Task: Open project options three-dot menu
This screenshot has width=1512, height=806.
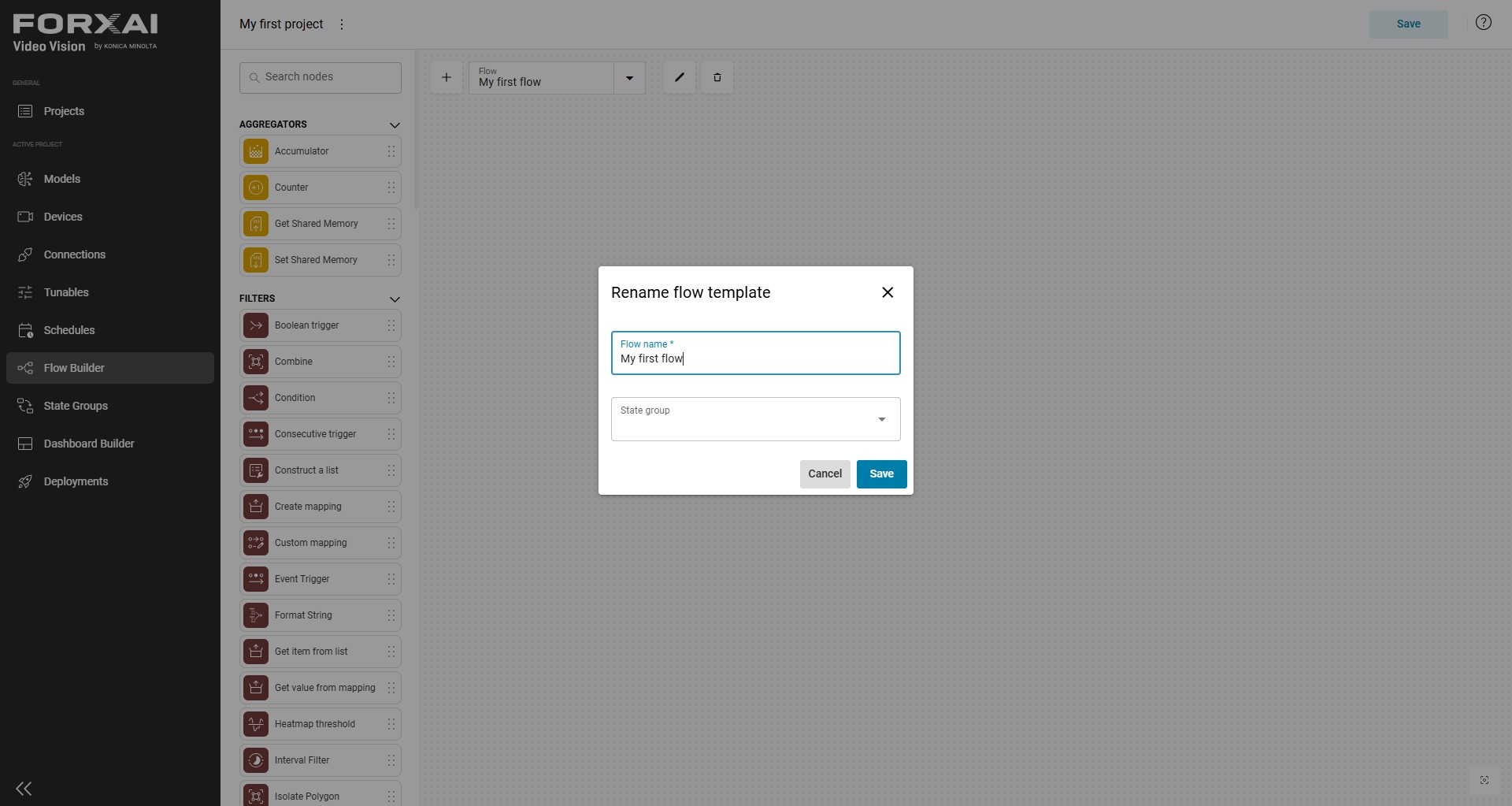Action: [342, 24]
